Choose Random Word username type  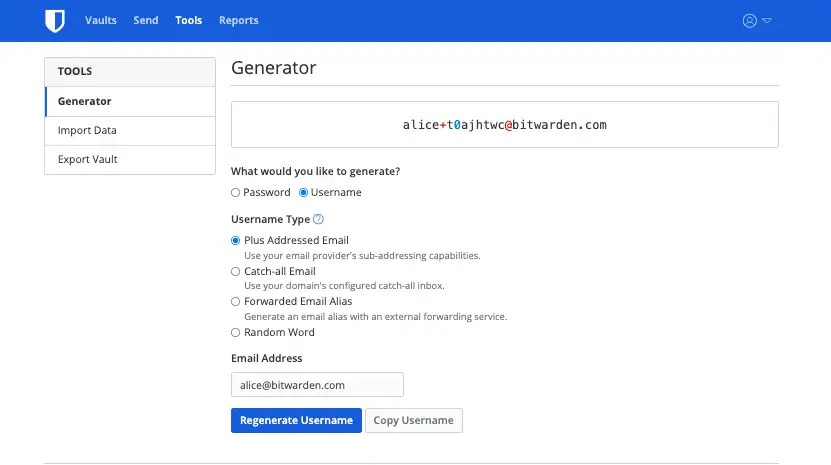pyautogui.click(x=235, y=332)
